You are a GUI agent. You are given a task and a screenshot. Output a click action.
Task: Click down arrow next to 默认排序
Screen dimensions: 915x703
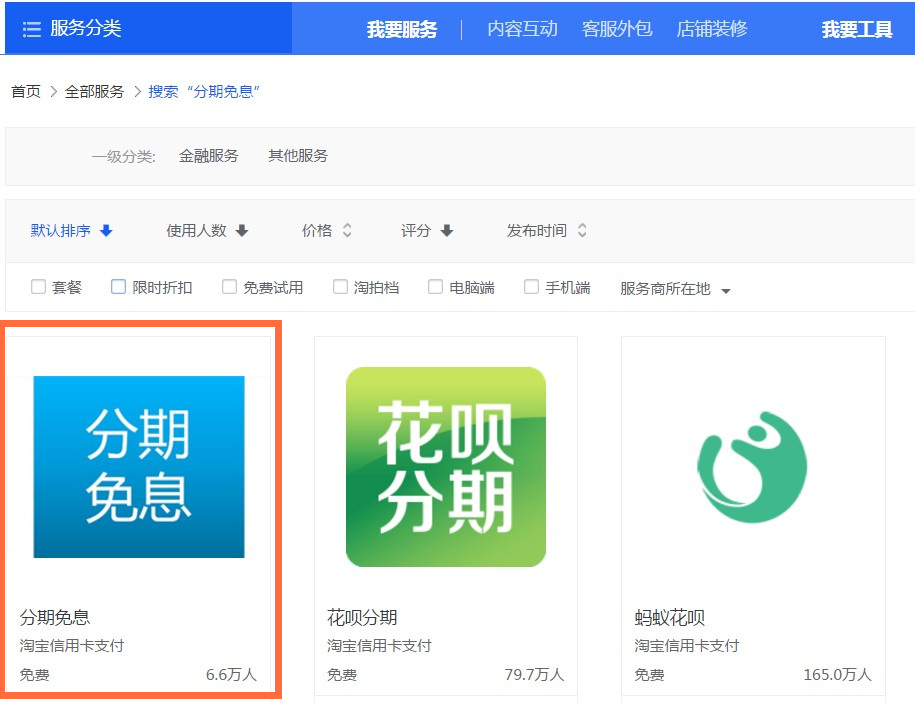pos(106,230)
